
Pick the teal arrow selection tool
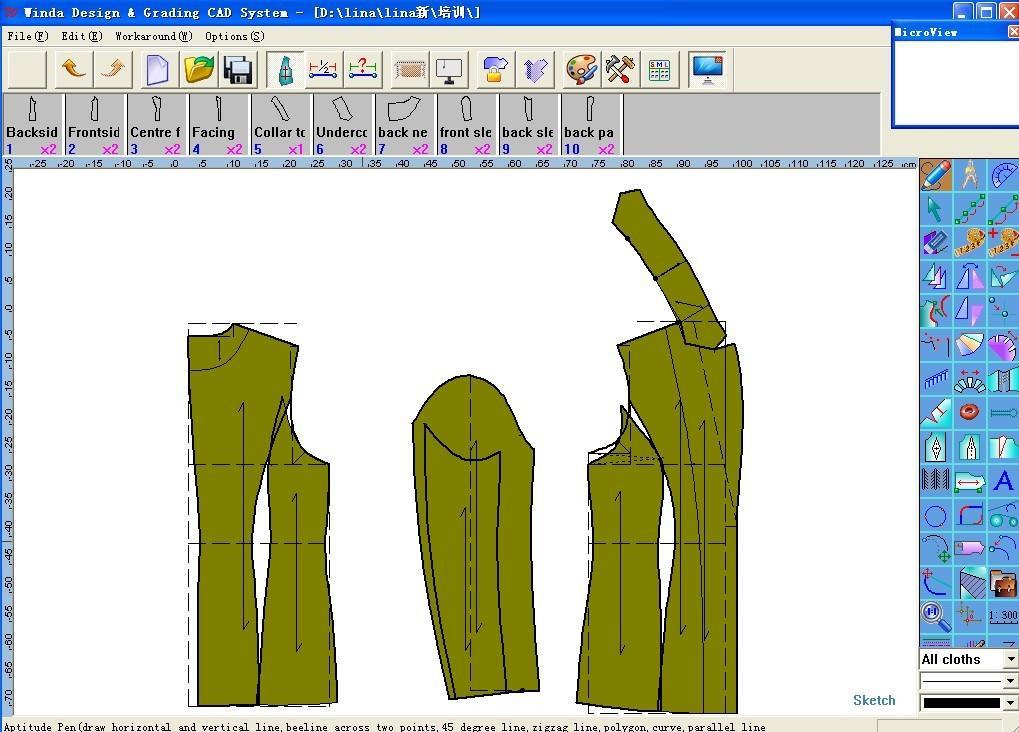coord(936,209)
